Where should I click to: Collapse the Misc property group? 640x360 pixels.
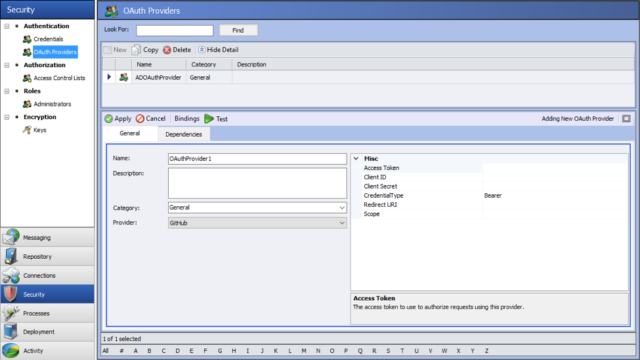356,158
